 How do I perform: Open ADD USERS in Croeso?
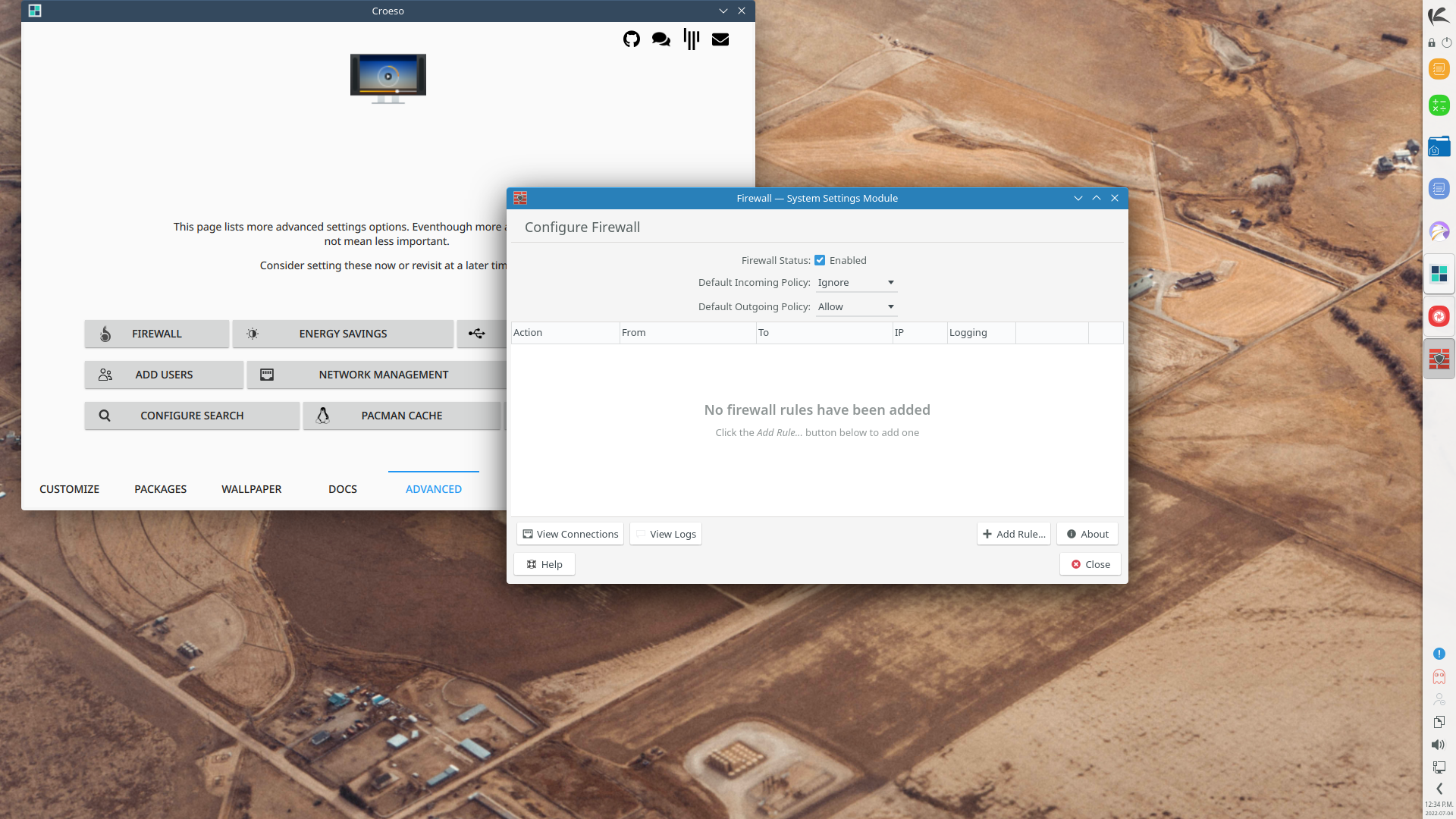[164, 375]
